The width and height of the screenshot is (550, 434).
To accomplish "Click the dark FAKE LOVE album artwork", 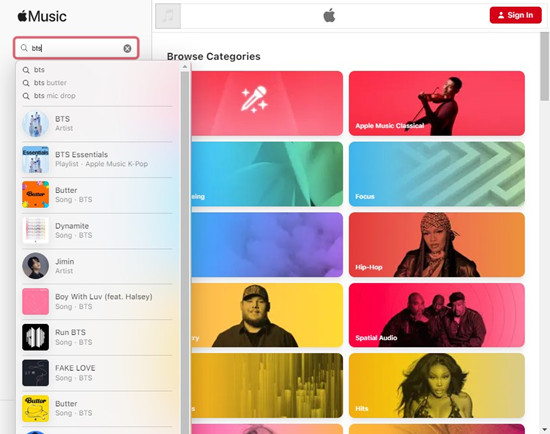I will 35,373.
